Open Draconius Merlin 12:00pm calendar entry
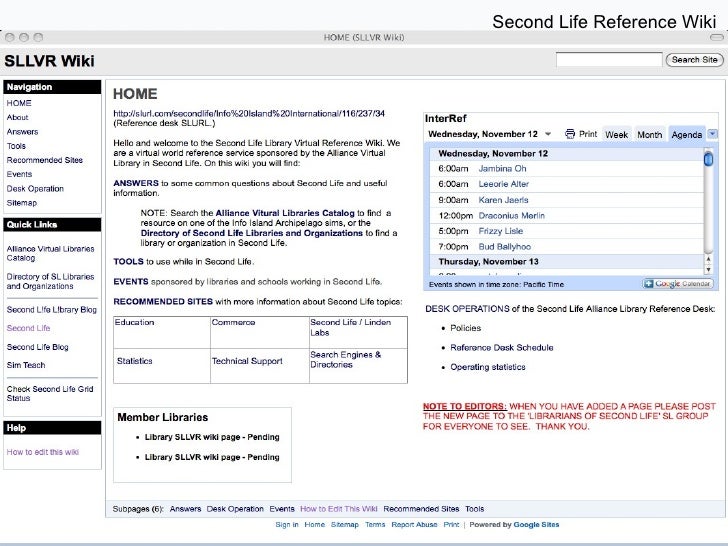 point(511,215)
